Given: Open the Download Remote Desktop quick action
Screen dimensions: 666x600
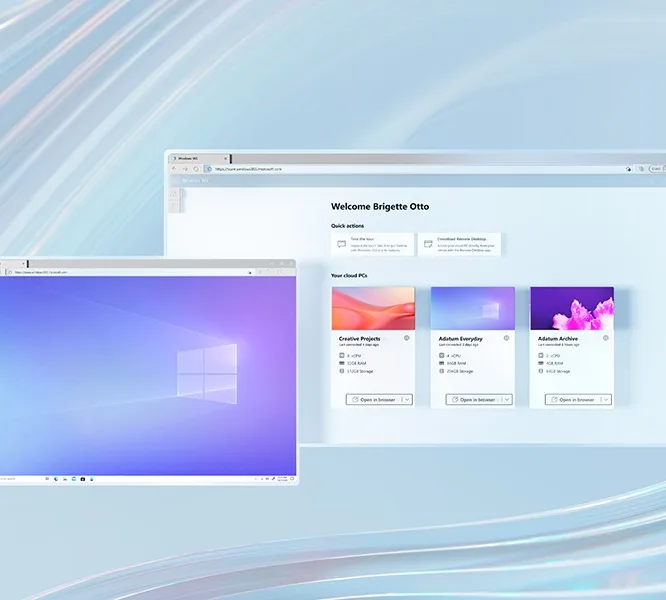Looking at the screenshot, I should point(459,244).
